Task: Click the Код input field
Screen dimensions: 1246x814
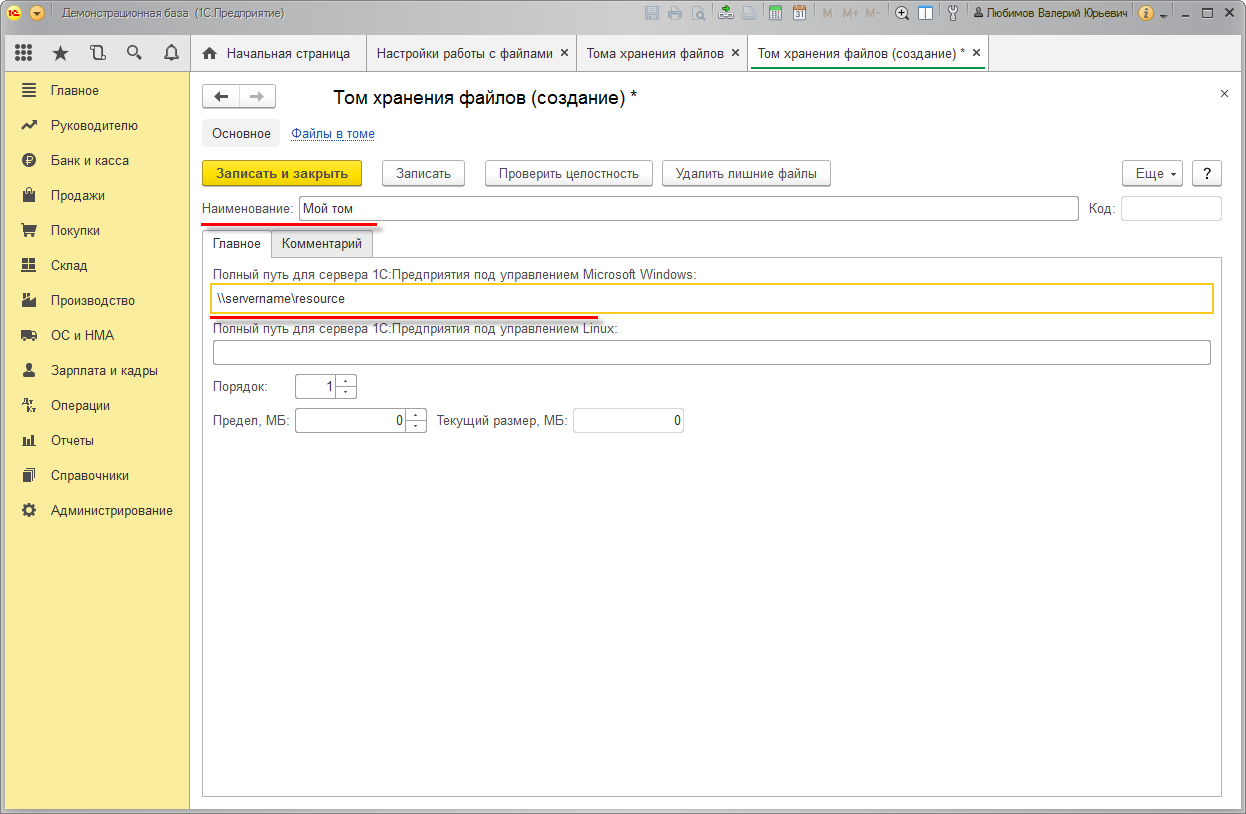Action: (x=1171, y=208)
